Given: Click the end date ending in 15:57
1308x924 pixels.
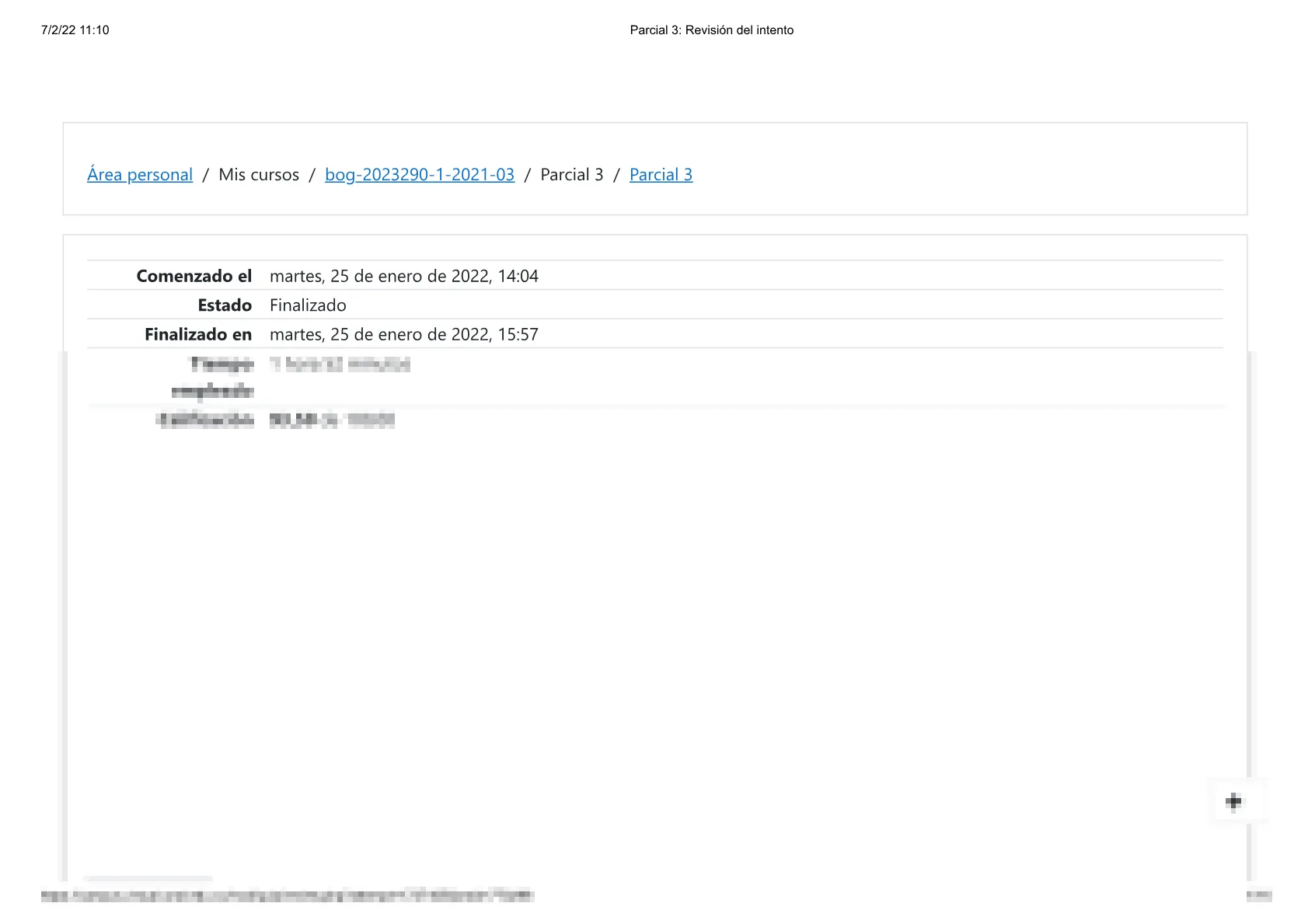Looking at the screenshot, I should tap(403, 334).
